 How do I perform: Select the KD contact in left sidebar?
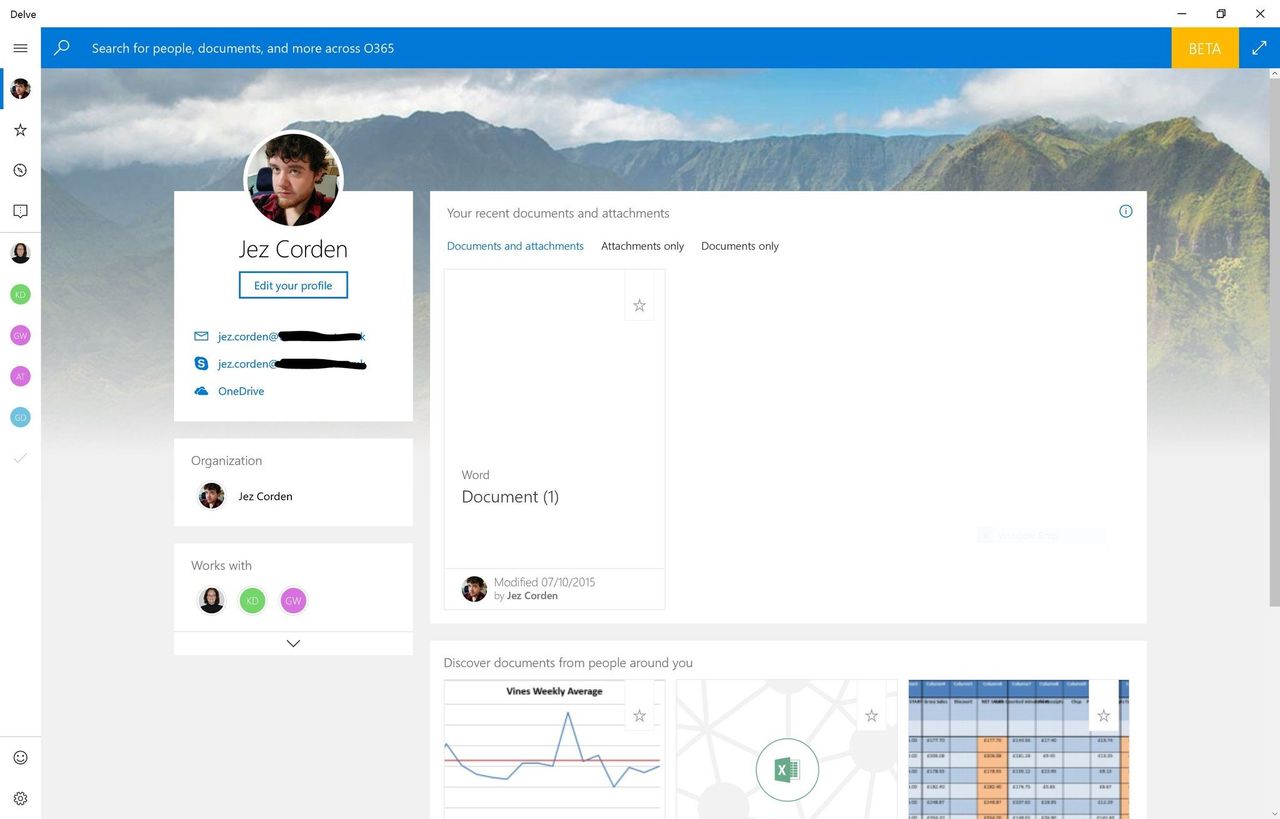[x=20, y=294]
